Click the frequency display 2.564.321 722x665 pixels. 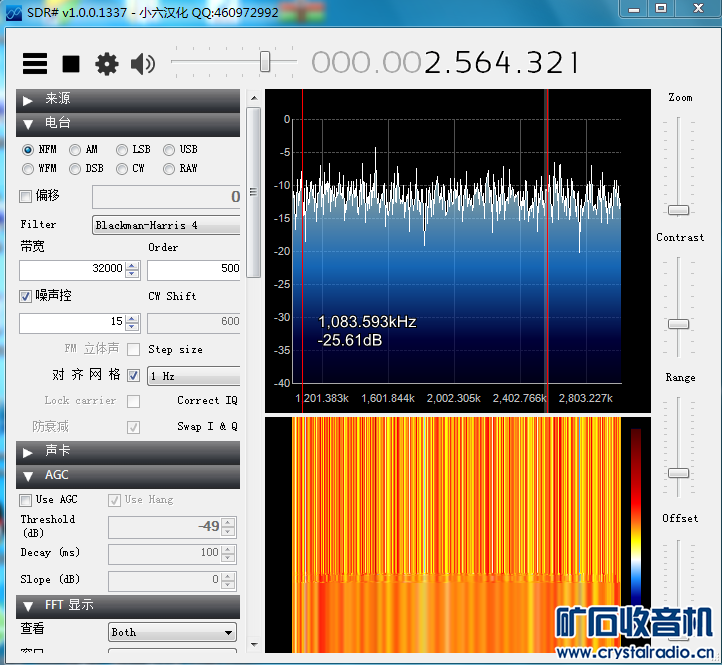pyautogui.click(x=501, y=63)
